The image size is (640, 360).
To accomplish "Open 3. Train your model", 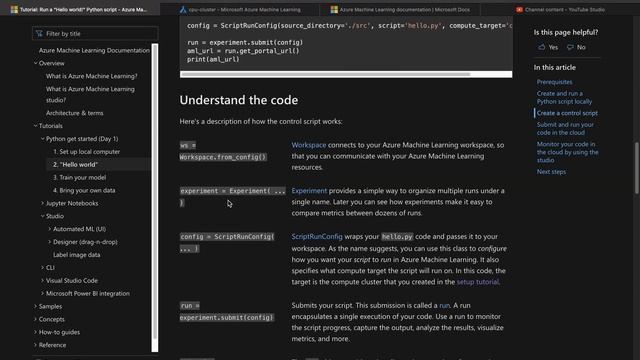I will 80,177.
